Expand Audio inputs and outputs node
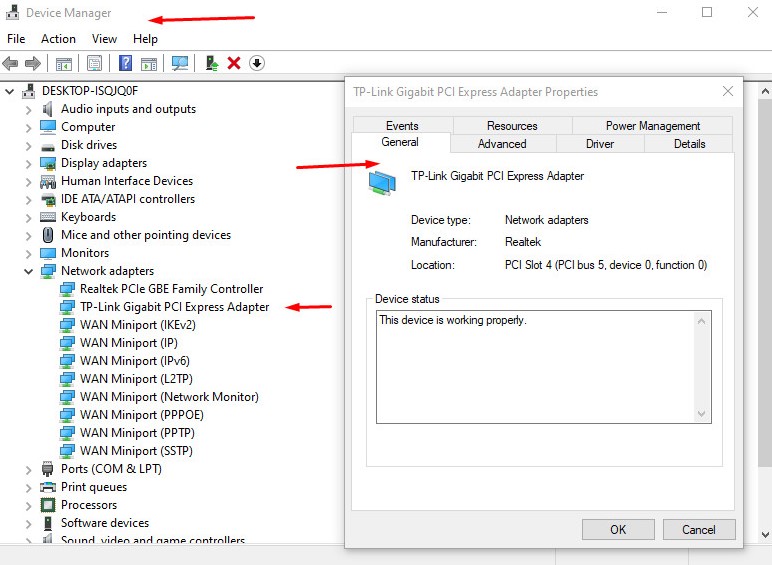This screenshot has width=772, height=565. tap(29, 110)
